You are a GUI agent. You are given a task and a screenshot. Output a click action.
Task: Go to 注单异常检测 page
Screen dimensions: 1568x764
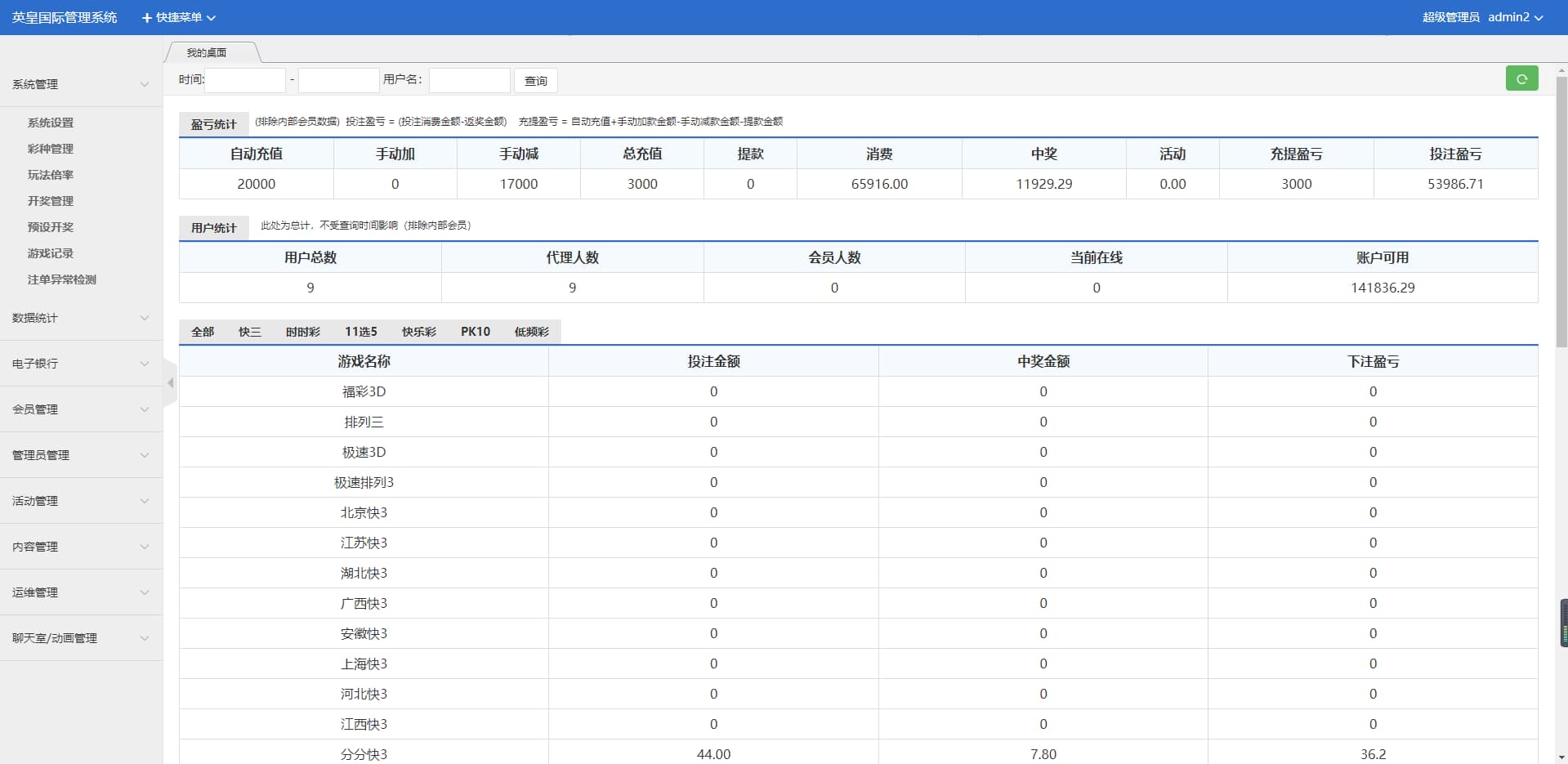pos(62,279)
